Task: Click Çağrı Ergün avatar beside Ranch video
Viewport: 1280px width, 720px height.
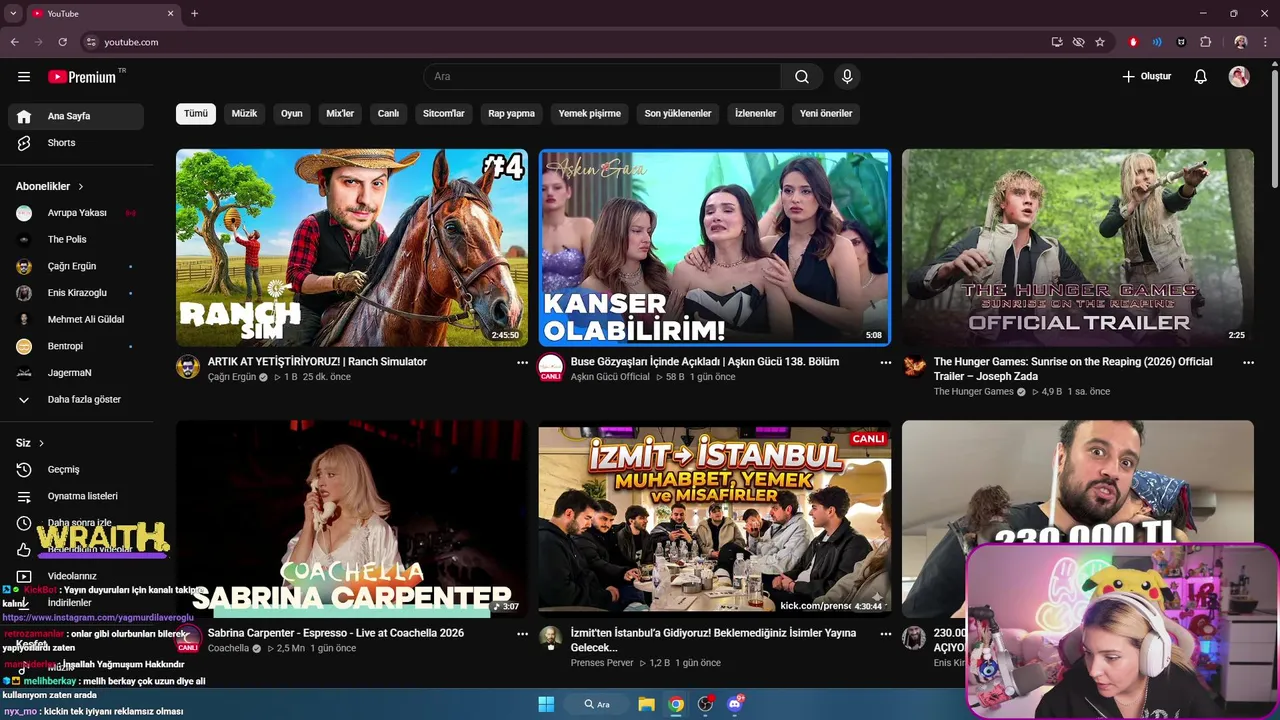Action: tap(188, 367)
